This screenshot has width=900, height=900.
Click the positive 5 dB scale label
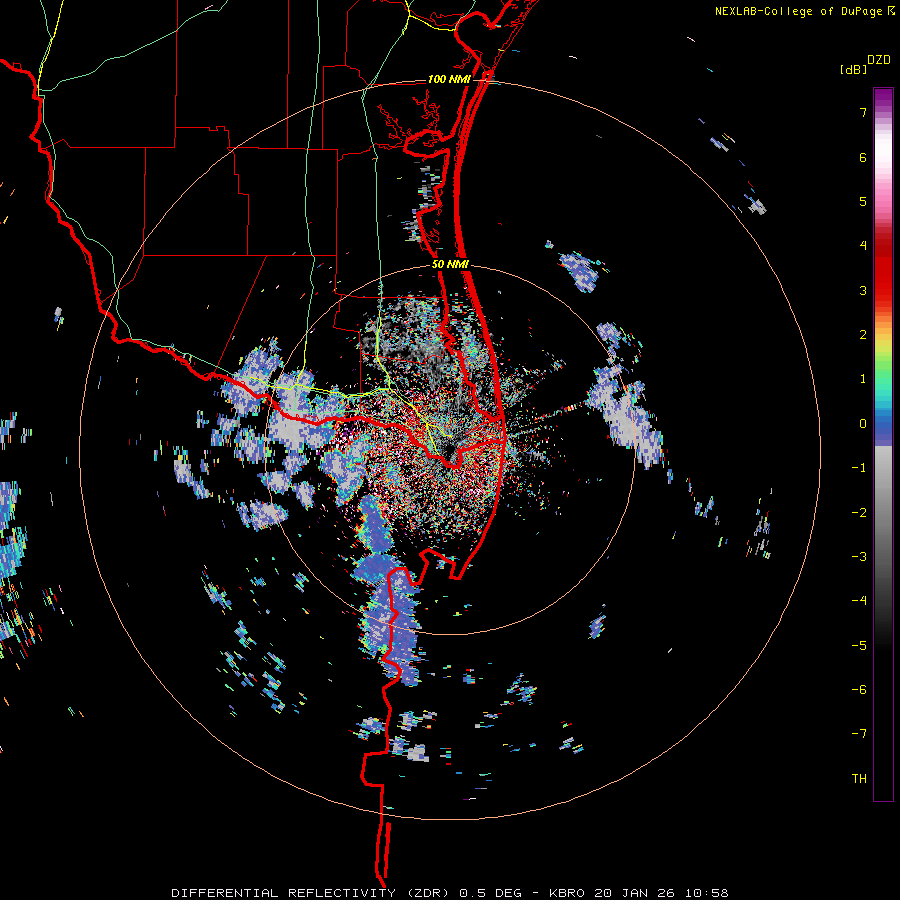pyautogui.click(x=863, y=201)
